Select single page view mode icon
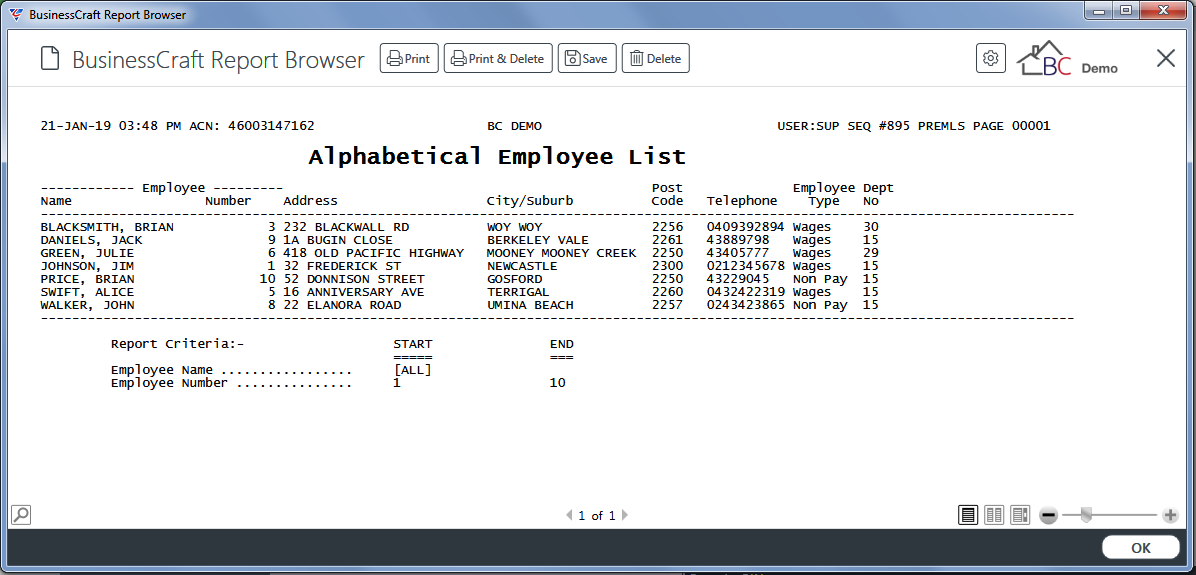Image resolution: width=1196 pixels, height=575 pixels. pos(968,515)
